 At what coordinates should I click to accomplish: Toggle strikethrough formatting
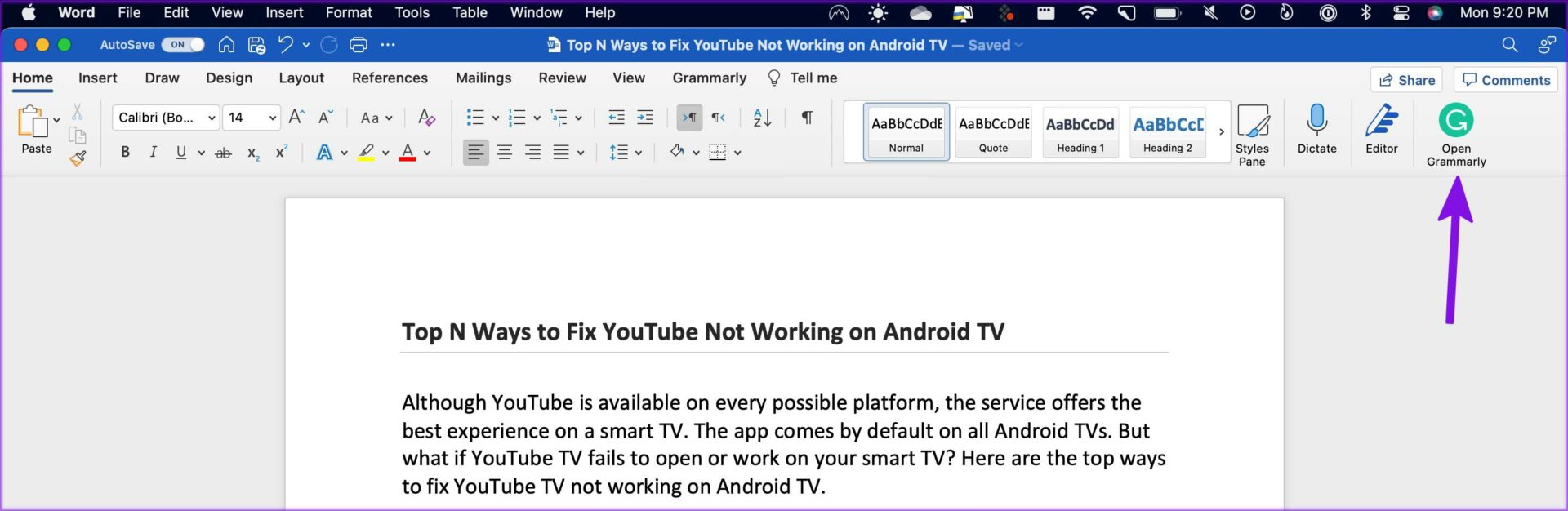click(x=223, y=153)
